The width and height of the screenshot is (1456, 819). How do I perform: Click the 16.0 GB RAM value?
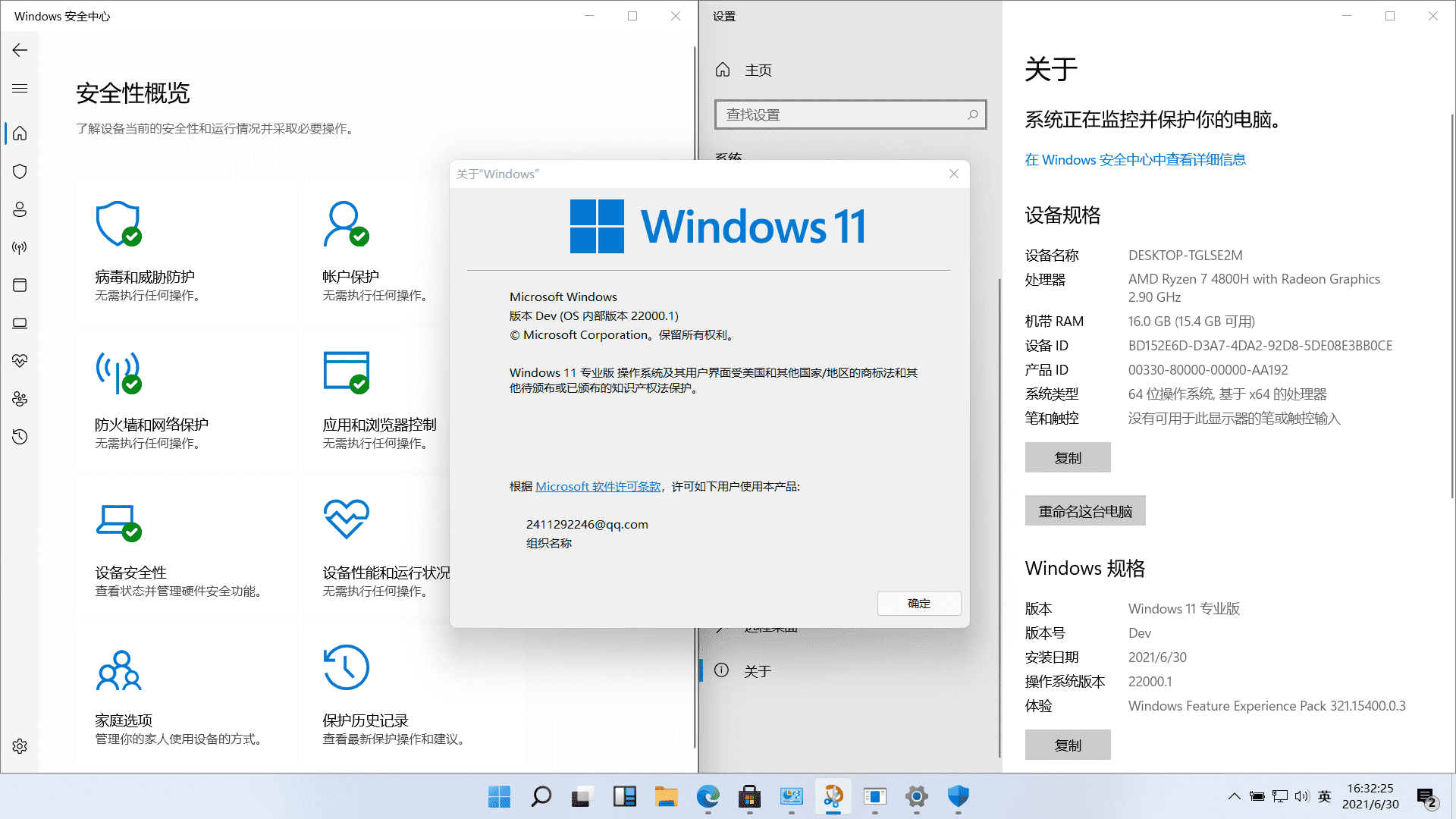(x=1191, y=322)
